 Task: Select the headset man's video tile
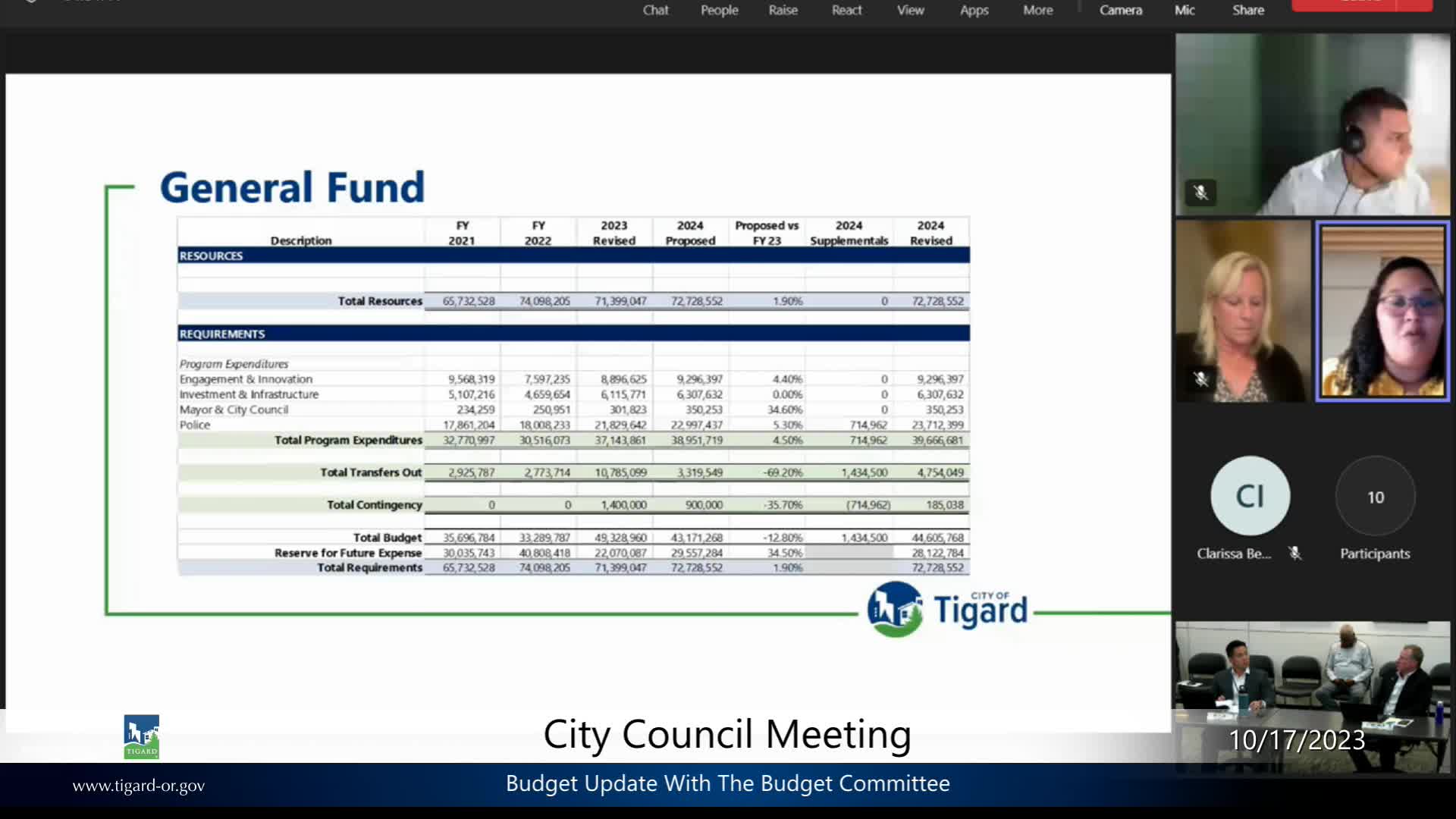coord(1312,124)
